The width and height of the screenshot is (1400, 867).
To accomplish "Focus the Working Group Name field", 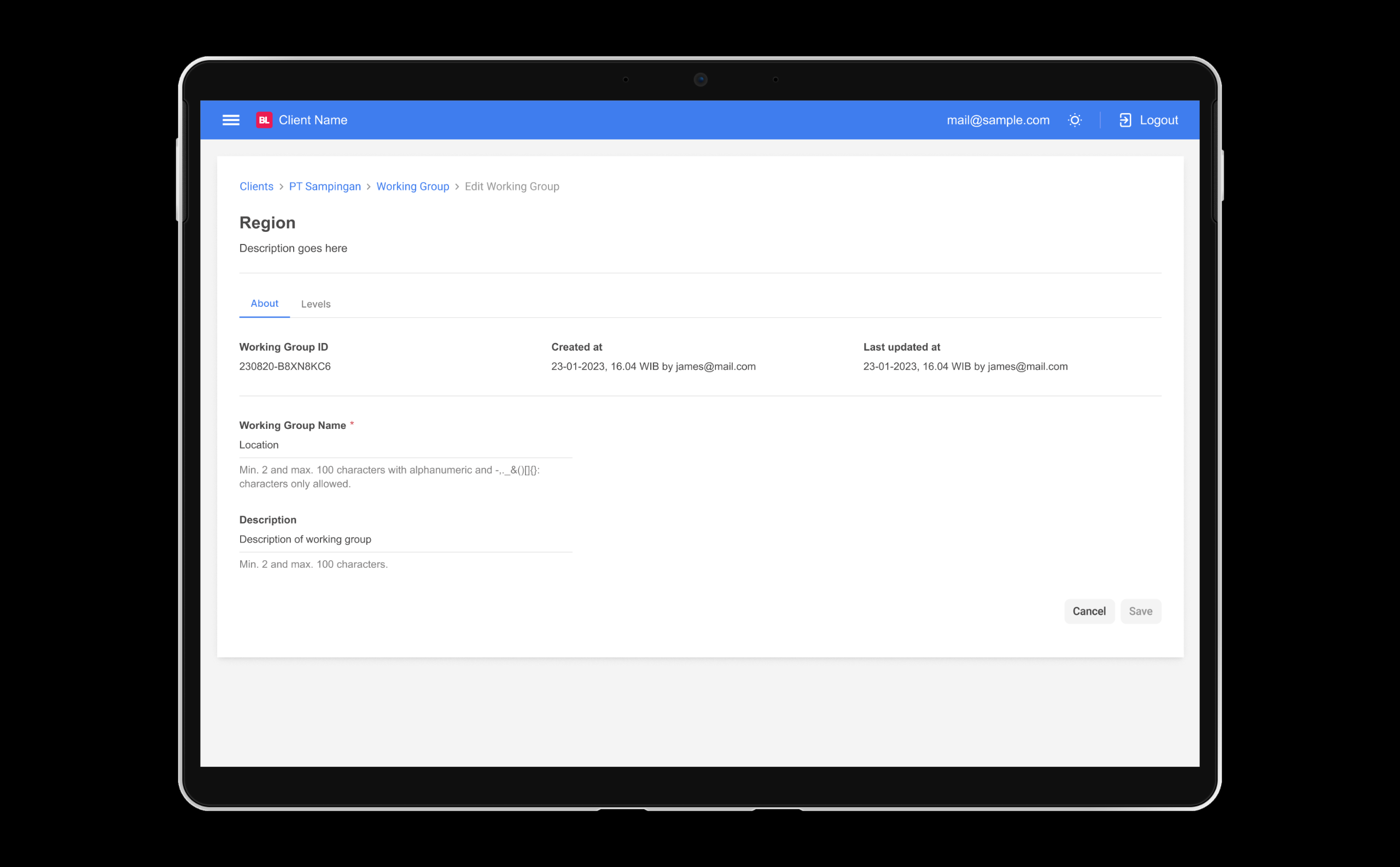I will [x=405, y=445].
